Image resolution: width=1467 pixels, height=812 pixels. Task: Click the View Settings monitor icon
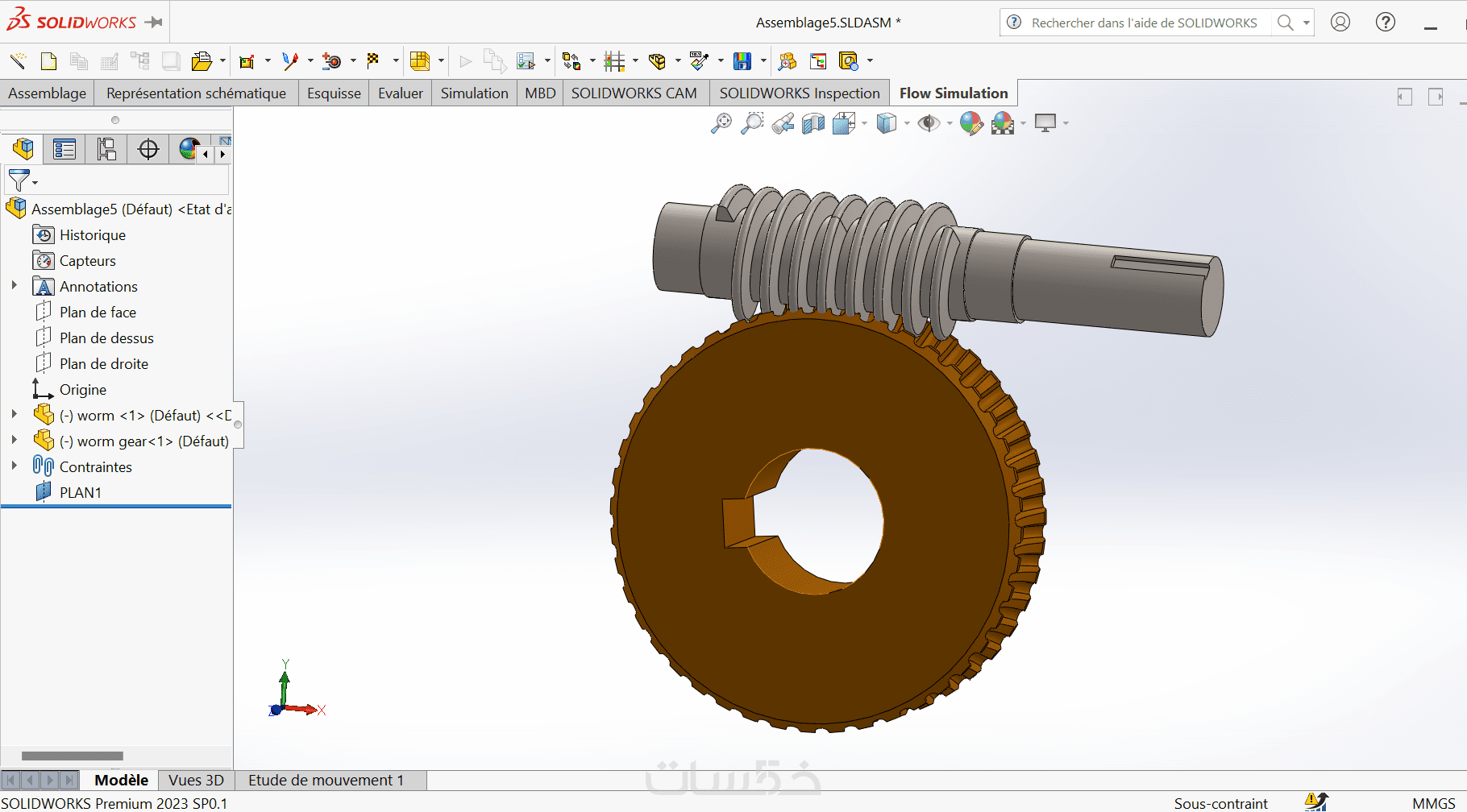[1045, 123]
